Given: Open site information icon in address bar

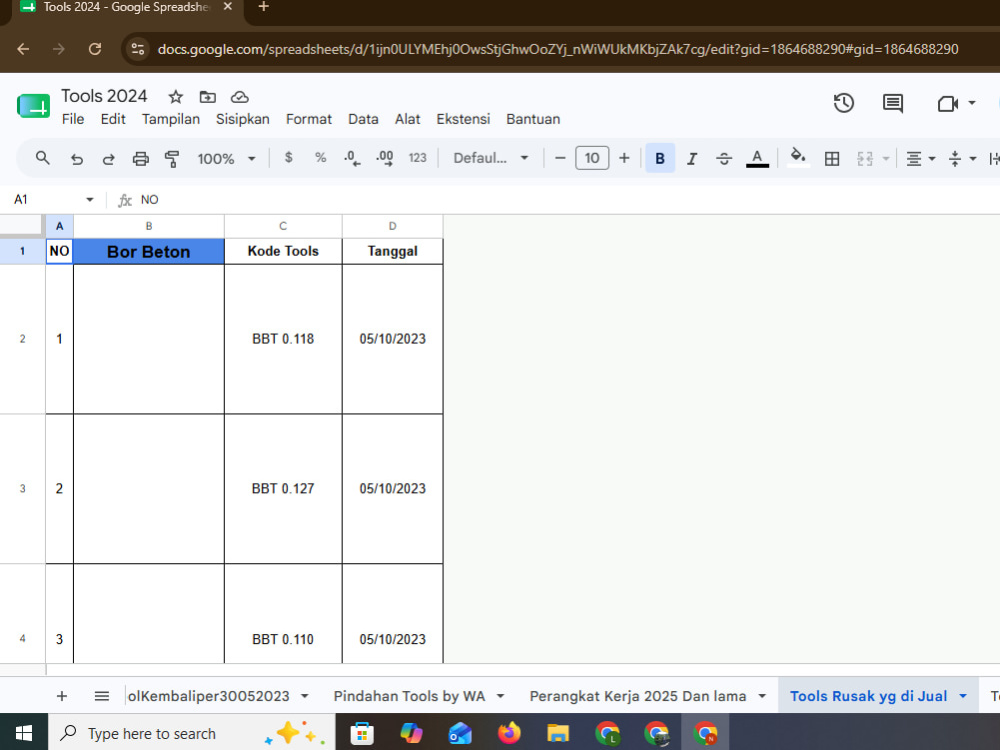Looking at the screenshot, I should [137, 48].
